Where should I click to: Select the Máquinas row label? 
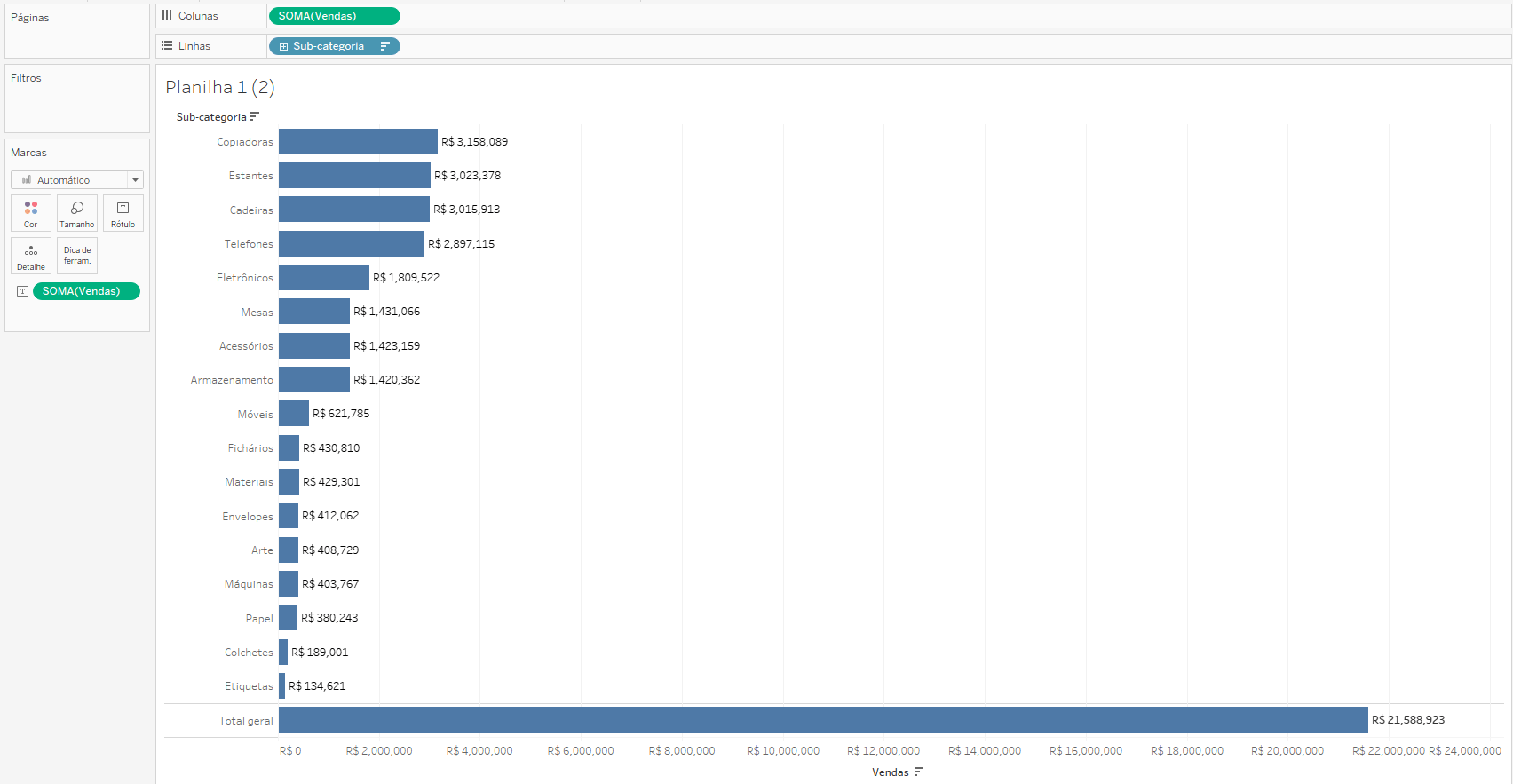tap(249, 584)
